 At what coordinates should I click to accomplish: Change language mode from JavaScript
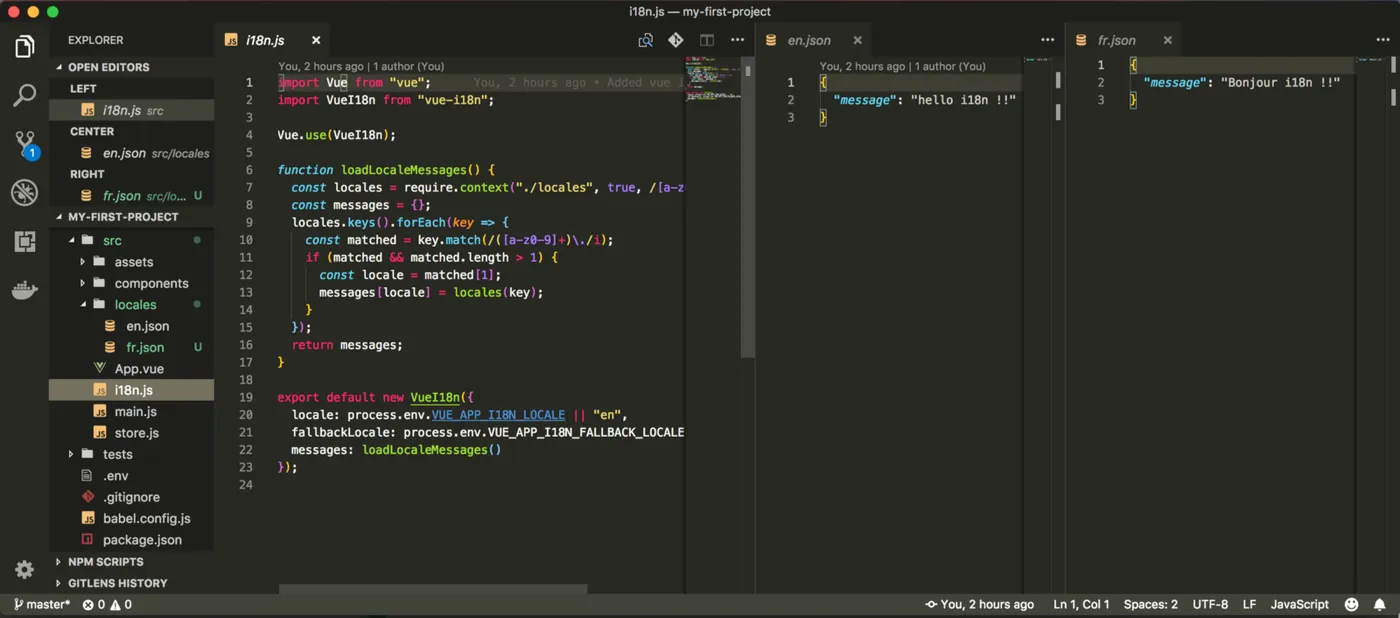coord(1299,604)
